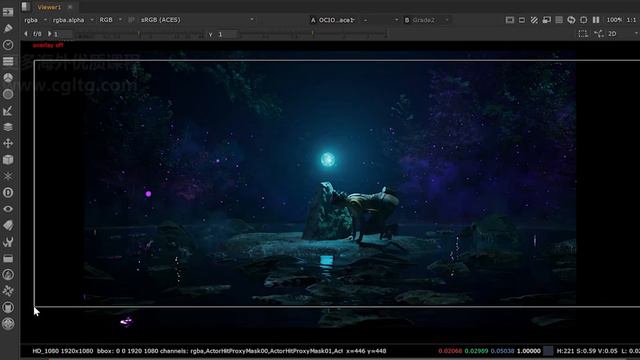Open the FurnaceCore nodes round icon

click(x=8, y=274)
